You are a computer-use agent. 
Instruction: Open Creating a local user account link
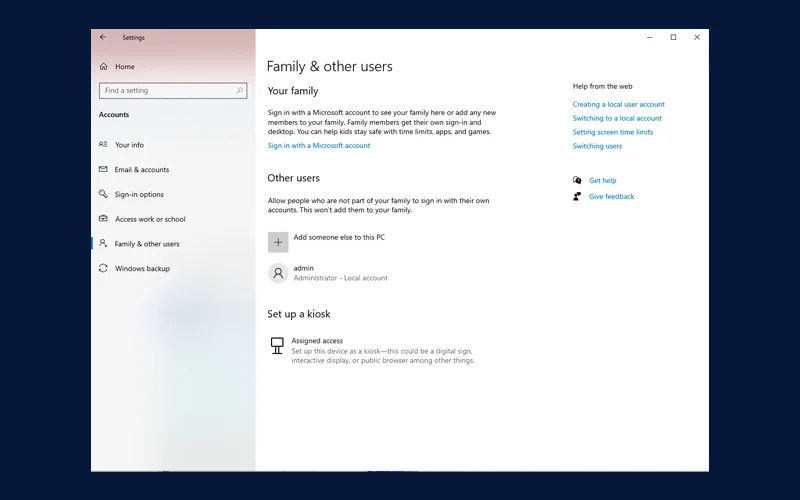pos(618,104)
